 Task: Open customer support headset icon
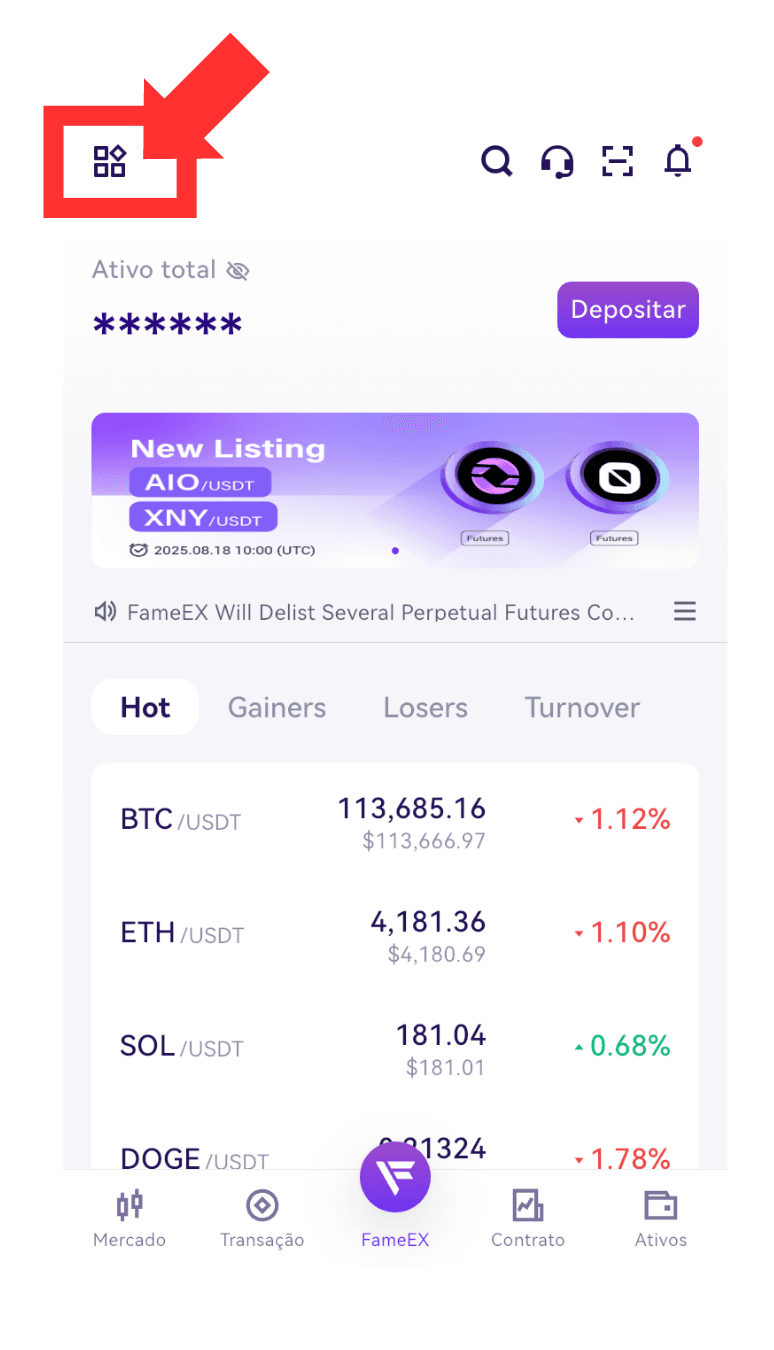click(557, 161)
